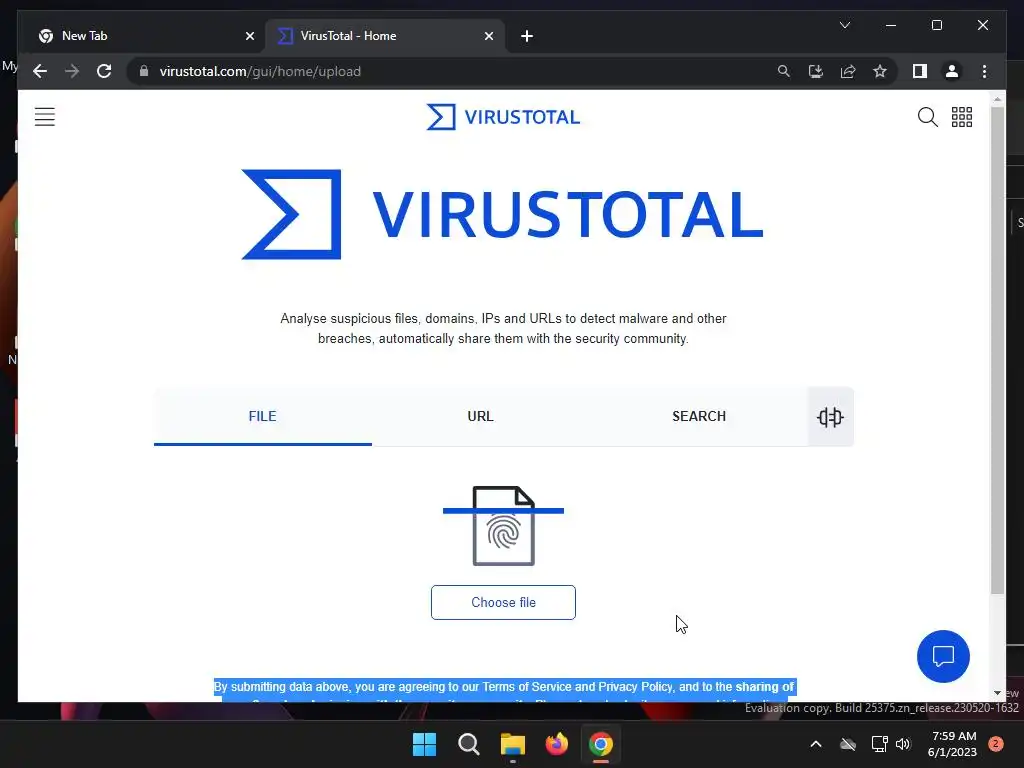Click the API connector icon beside SEARCH
This screenshot has width=1024, height=768.
tap(830, 417)
